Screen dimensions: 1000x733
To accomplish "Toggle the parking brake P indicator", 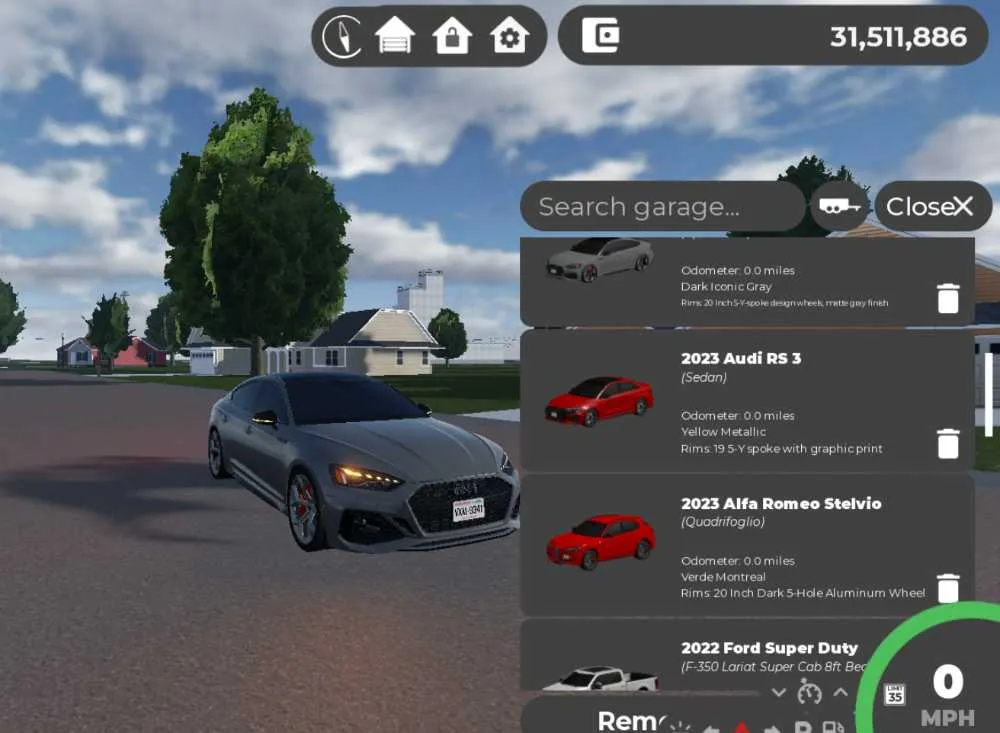I will [x=804, y=727].
